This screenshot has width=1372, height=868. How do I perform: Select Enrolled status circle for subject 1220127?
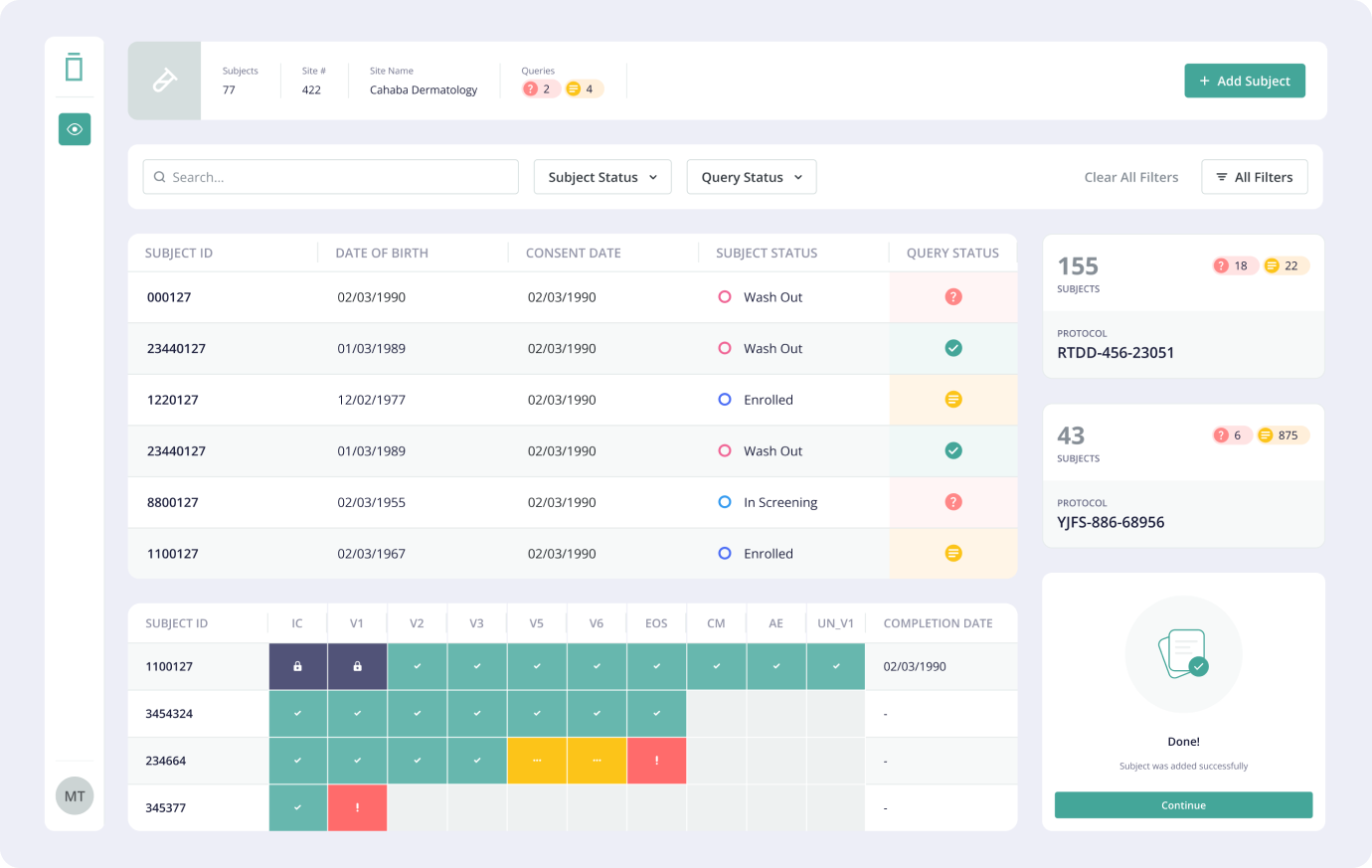click(725, 400)
